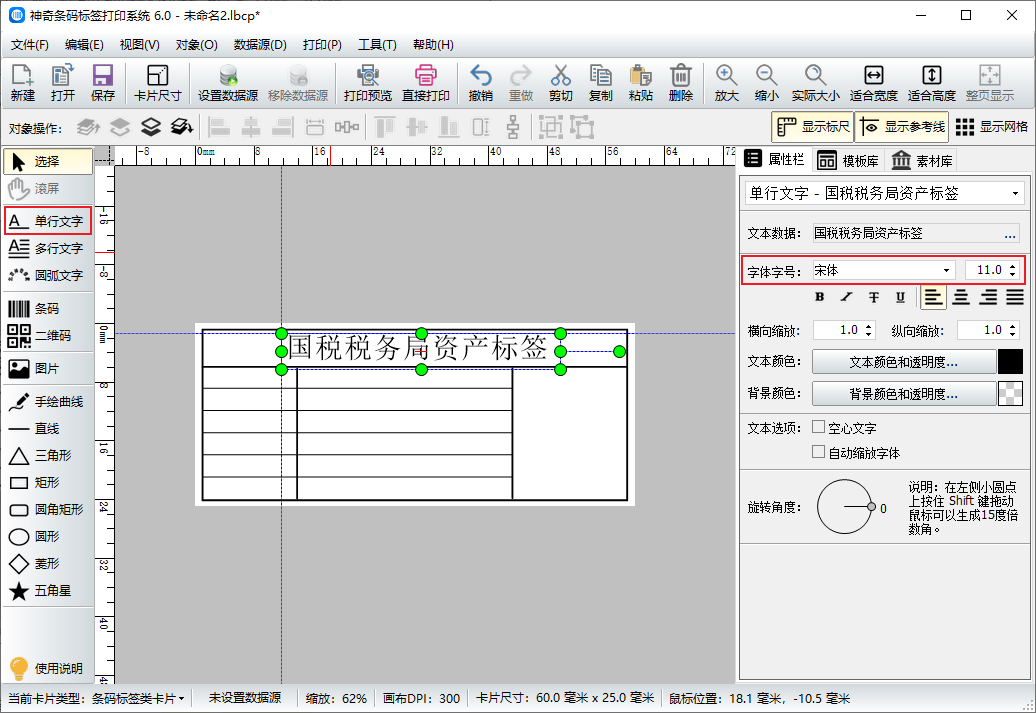Toggle the 显示网格 grid display

(x=991, y=127)
